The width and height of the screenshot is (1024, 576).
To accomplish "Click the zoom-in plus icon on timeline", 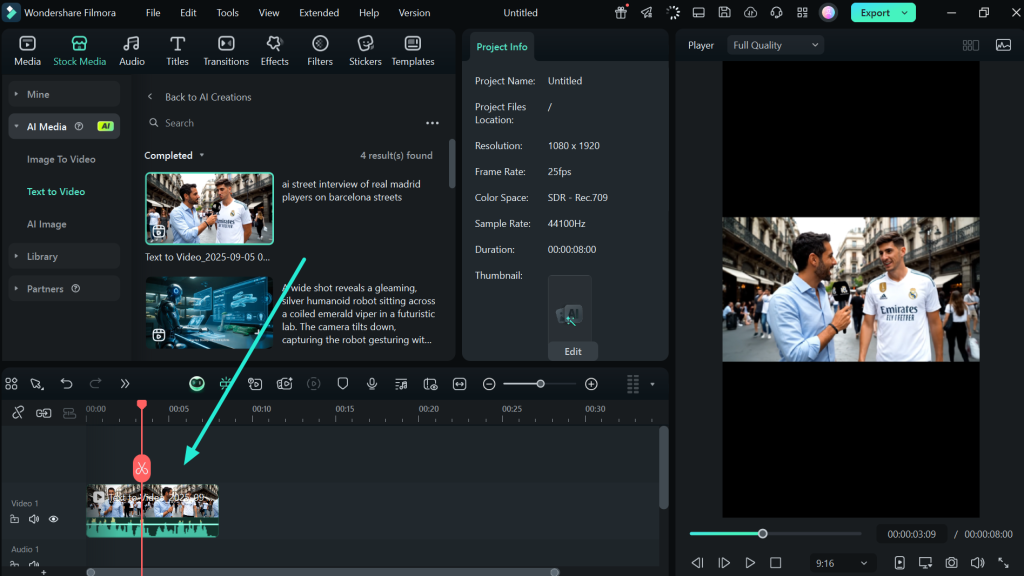I will coord(591,384).
